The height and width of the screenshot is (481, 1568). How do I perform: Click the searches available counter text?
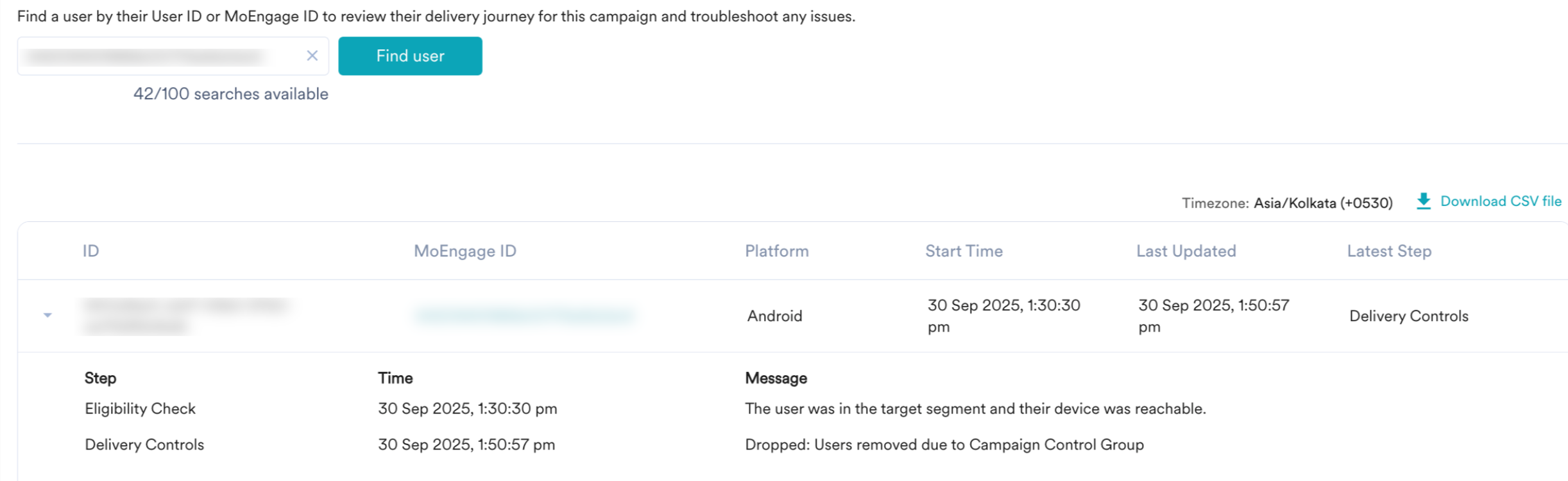pyautogui.click(x=230, y=94)
